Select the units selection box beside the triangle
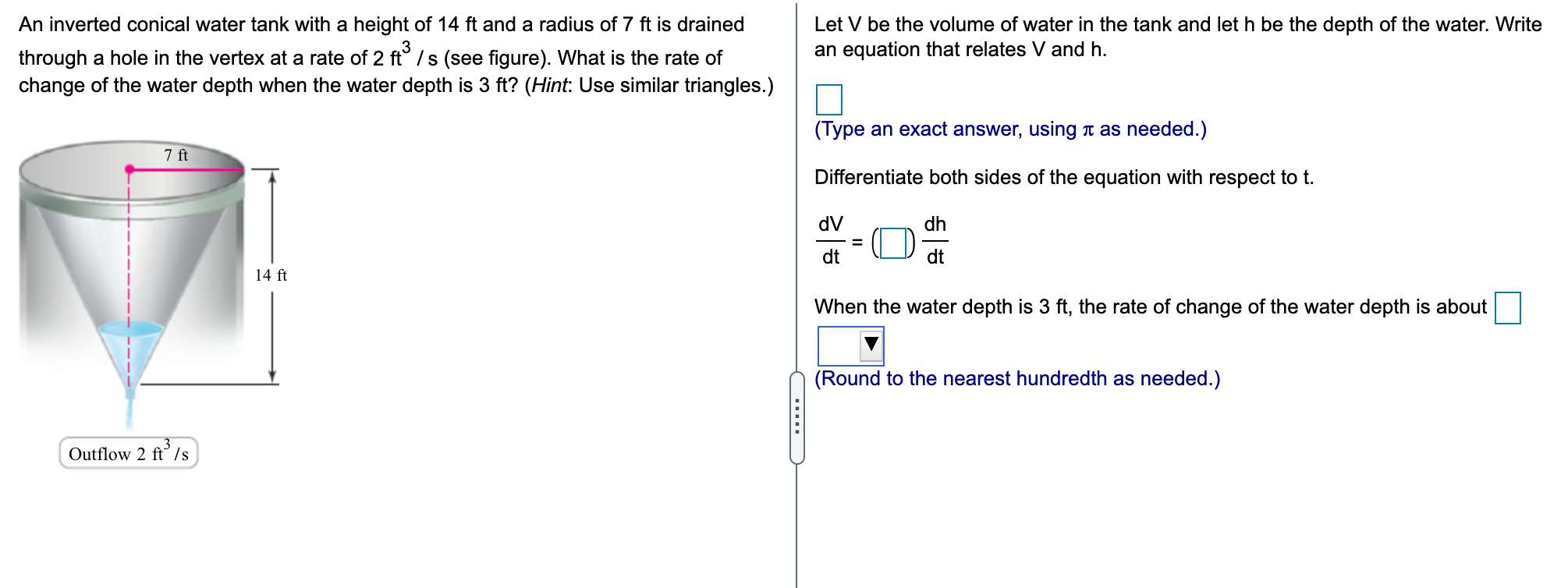 point(839,344)
